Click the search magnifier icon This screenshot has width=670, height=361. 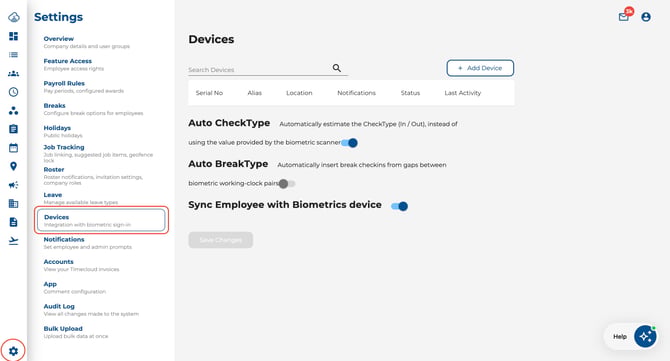[x=337, y=68]
